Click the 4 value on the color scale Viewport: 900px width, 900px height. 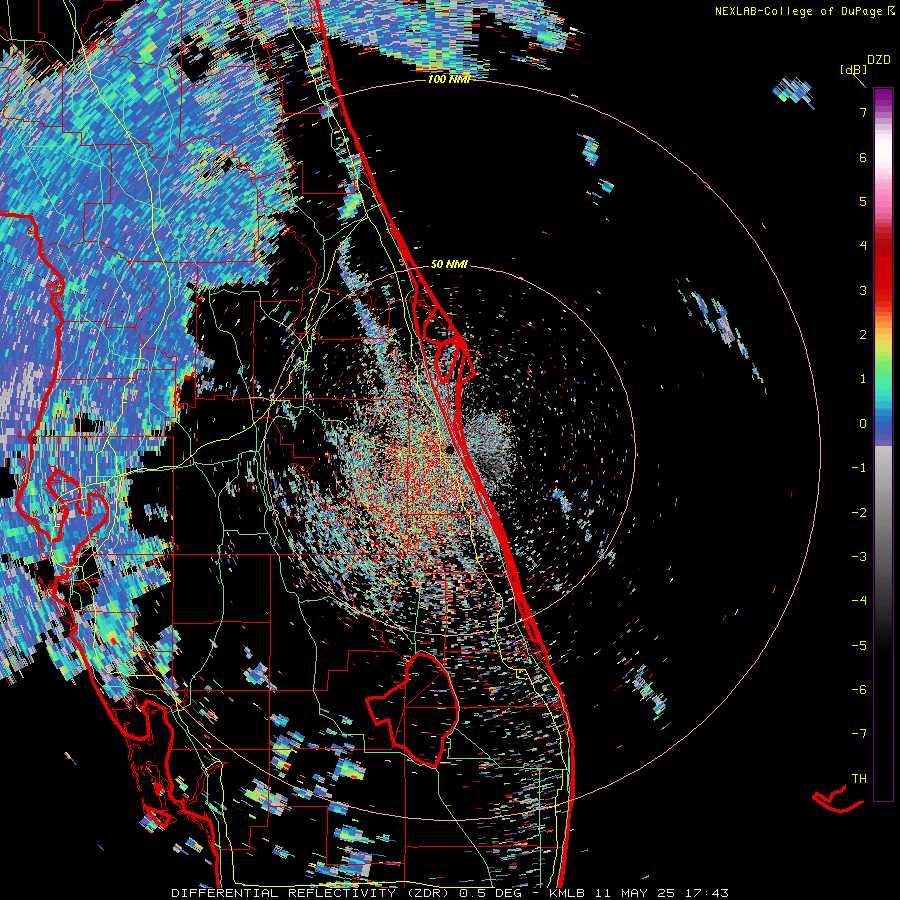863,246
